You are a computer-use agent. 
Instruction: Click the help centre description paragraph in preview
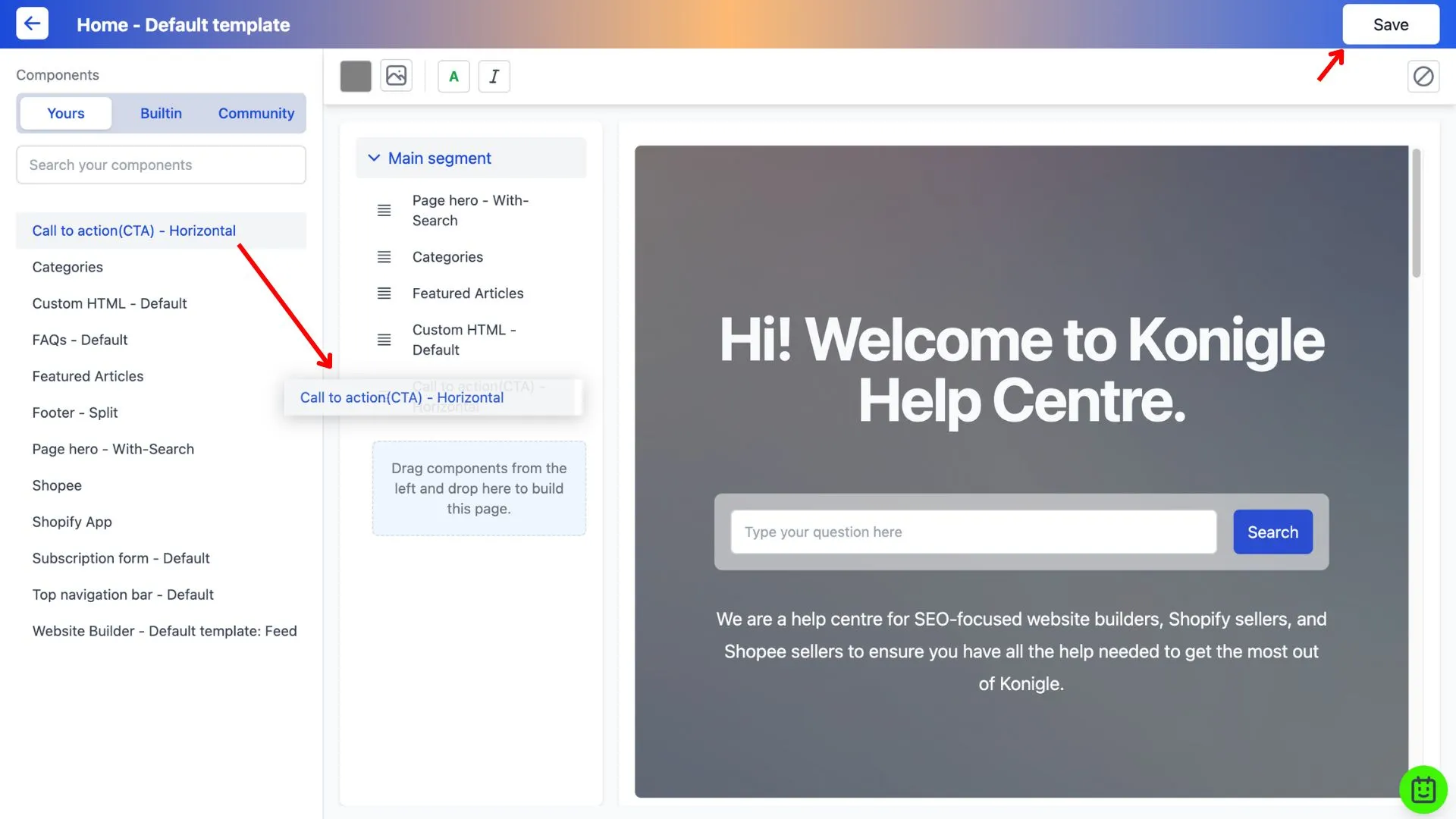click(1021, 651)
